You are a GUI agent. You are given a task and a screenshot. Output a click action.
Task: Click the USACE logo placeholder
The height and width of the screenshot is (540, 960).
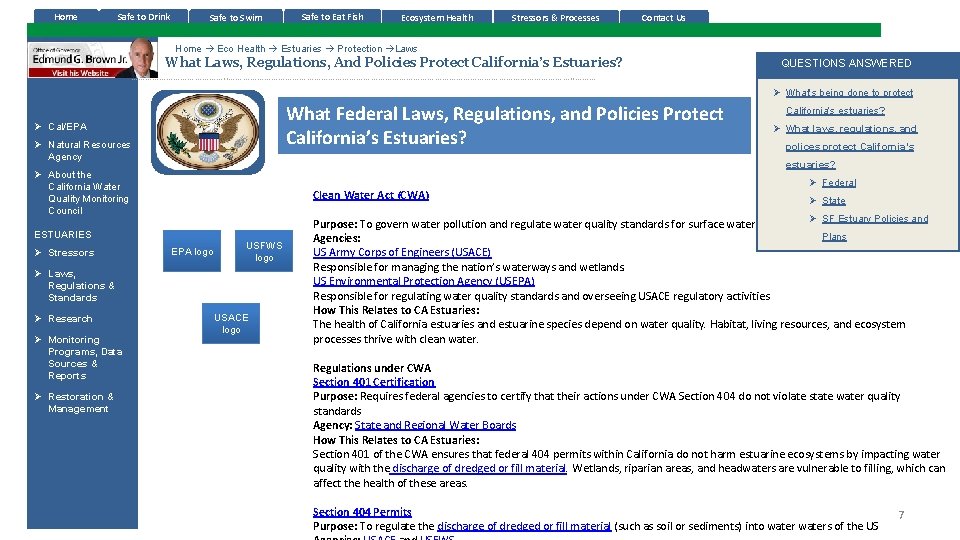231,323
